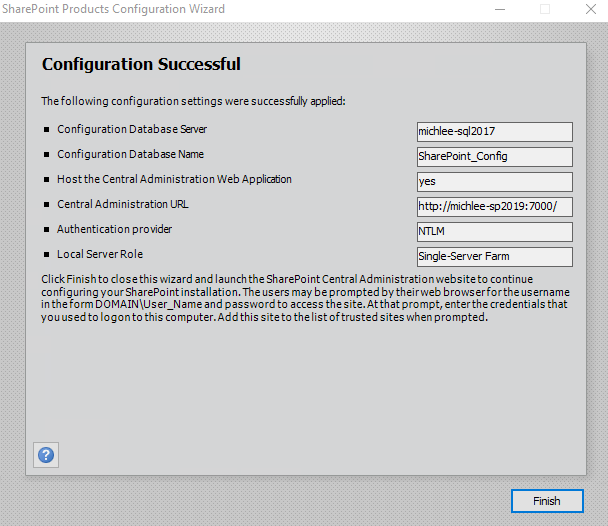The height and width of the screenshot is (526, 608).
Task: Select the Central Administration URL http://michlee-sp2019:7000/ field
Action: pos(494,207)
